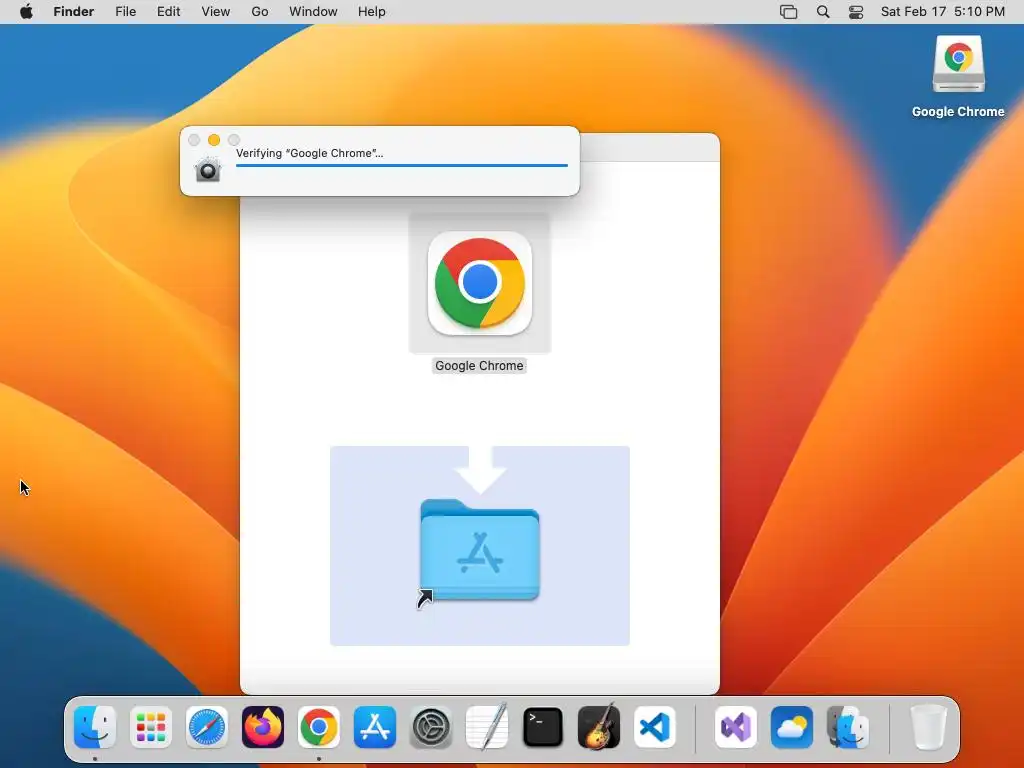Image resolution: width=1024 pixels, height=768 pixels.
Task: Open Terminal in the Dock
Action: point(543,727)
